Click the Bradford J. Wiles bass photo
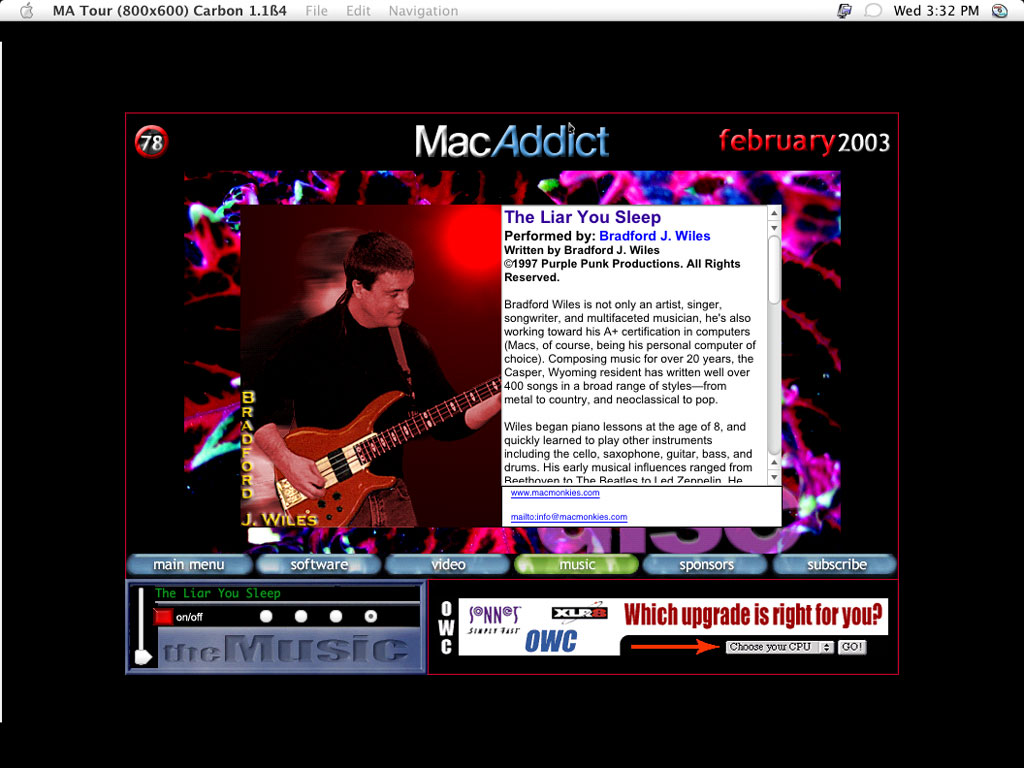Viewport: 1024px width, 768px height. 371,366
